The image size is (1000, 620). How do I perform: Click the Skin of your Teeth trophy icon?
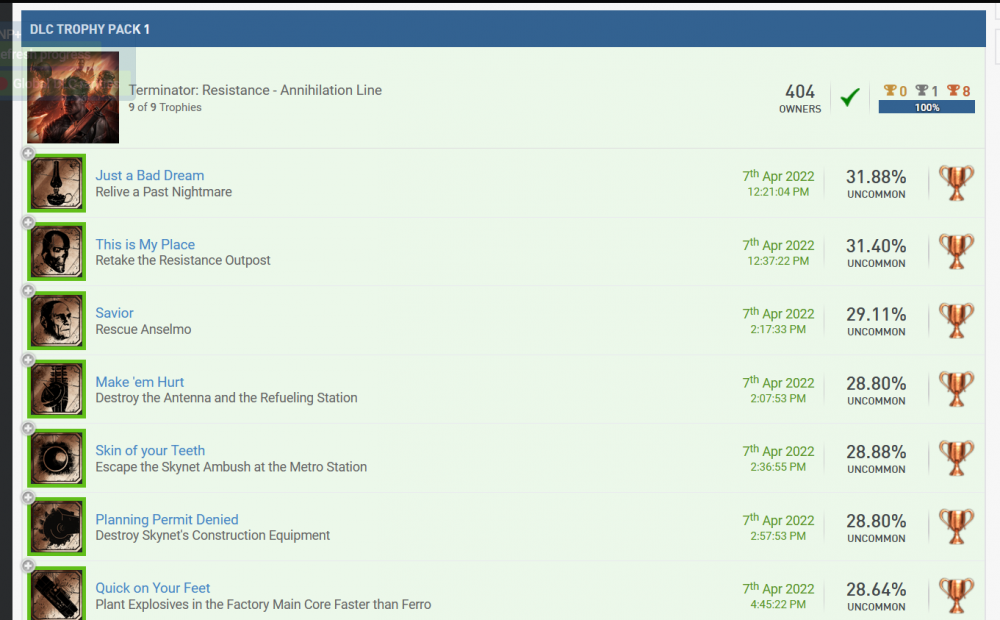click(x=57, y=458)
